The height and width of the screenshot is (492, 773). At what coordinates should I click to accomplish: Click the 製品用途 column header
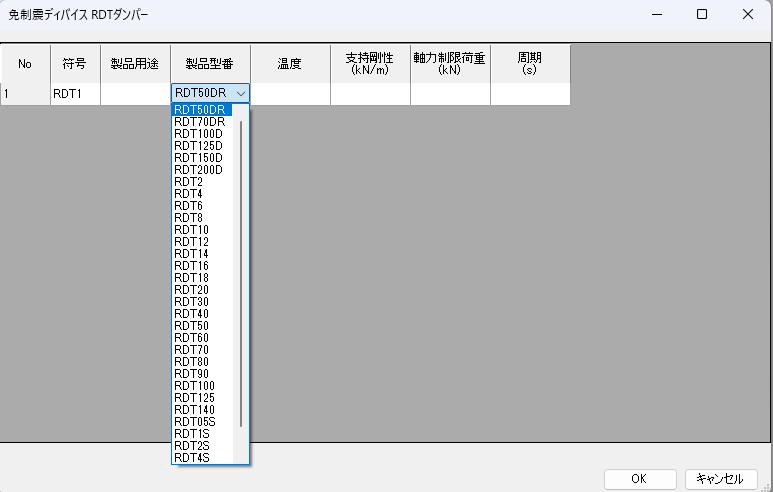click(136, 64)
